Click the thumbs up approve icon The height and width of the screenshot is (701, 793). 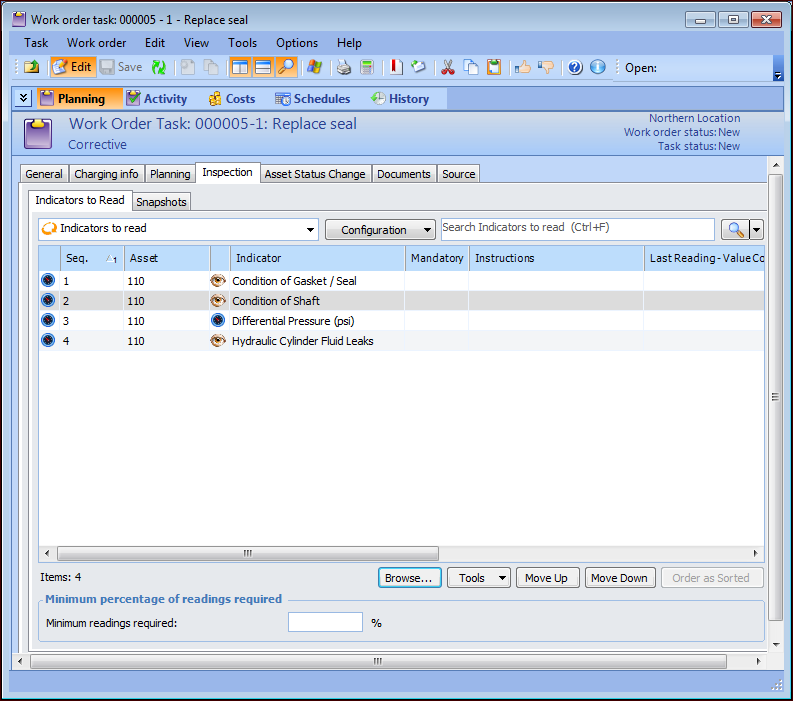click(522, 67)
